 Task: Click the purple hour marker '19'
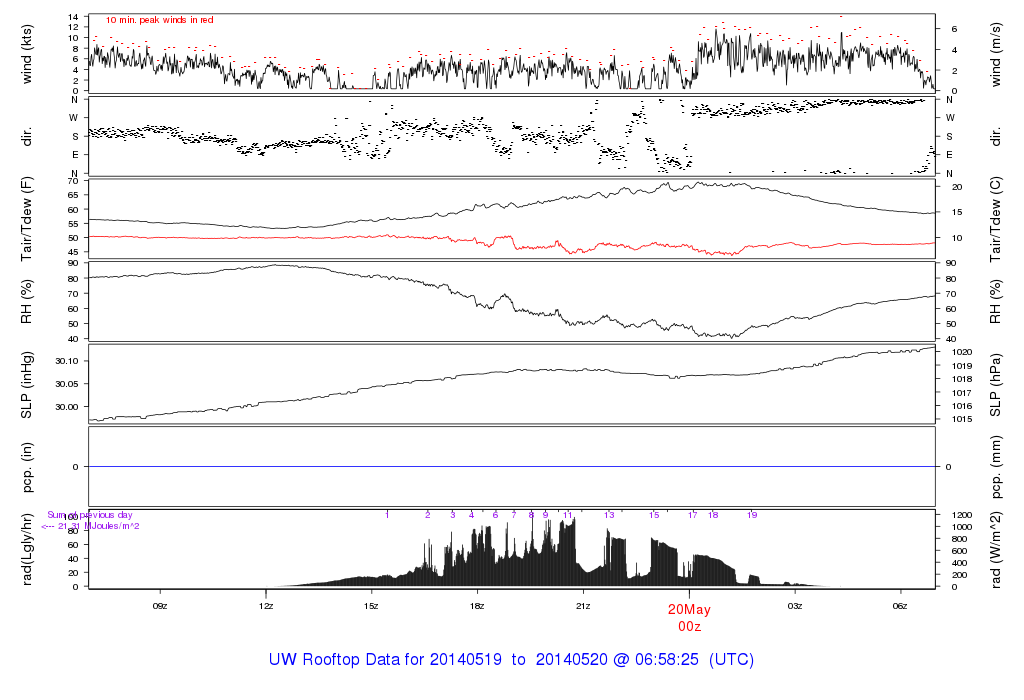pyautogui.click(x=752, y=515)
